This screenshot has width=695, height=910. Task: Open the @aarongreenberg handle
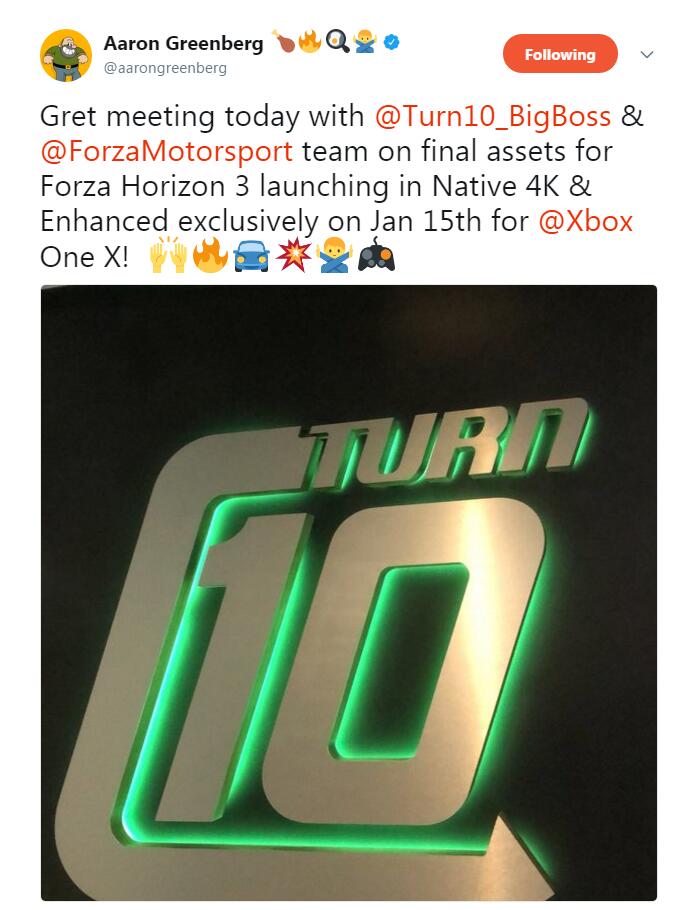(x=165, y=68)
